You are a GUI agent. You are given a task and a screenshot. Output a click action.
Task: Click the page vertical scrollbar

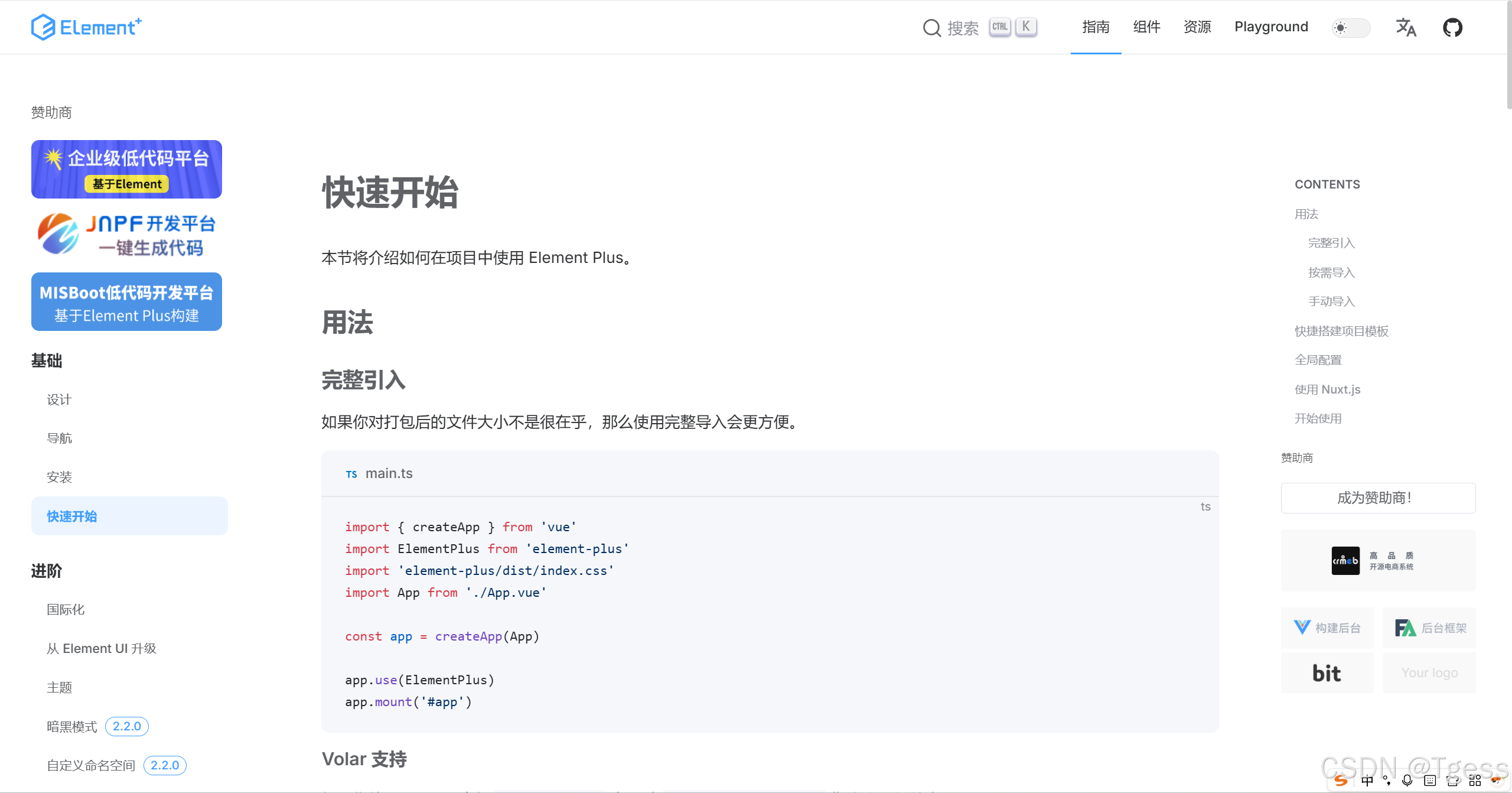click(x=1508, y=56)
